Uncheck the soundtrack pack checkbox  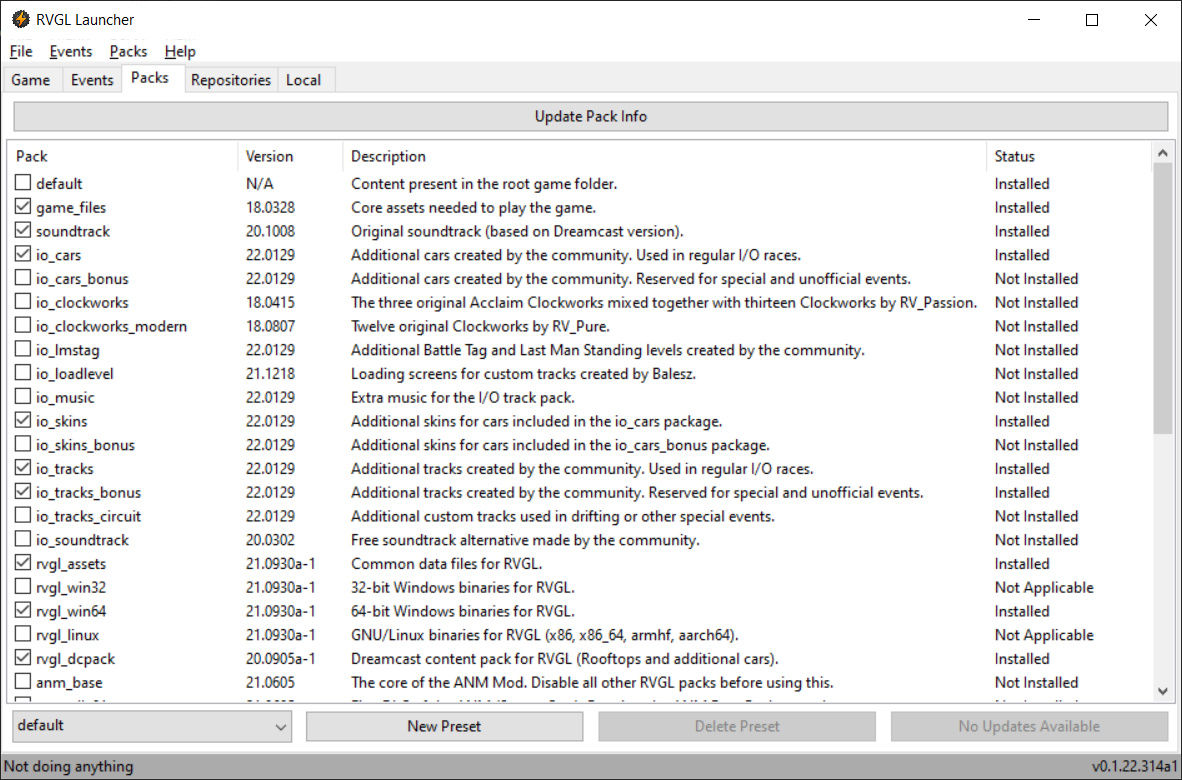[x=23, y=230]
